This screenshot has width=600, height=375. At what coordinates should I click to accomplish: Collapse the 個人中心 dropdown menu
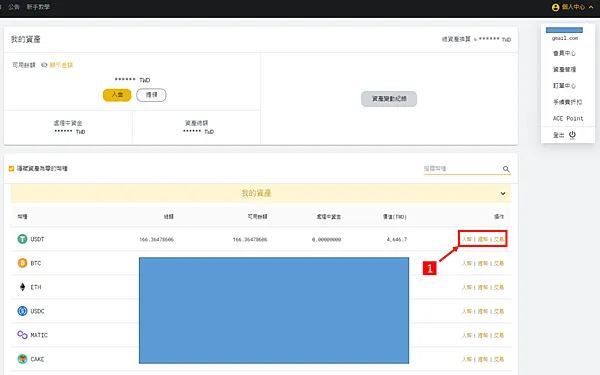click(x=591, y=7)
